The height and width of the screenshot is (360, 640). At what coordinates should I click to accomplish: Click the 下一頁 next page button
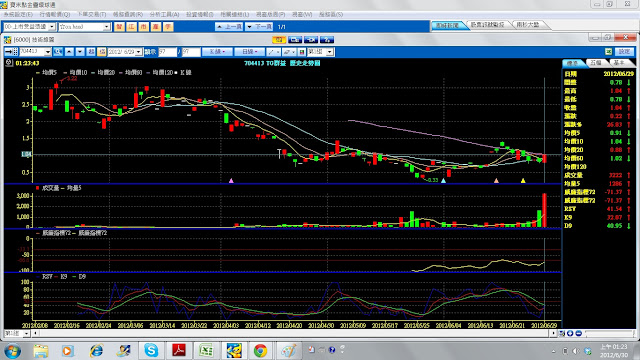click(x=259, y=27)
